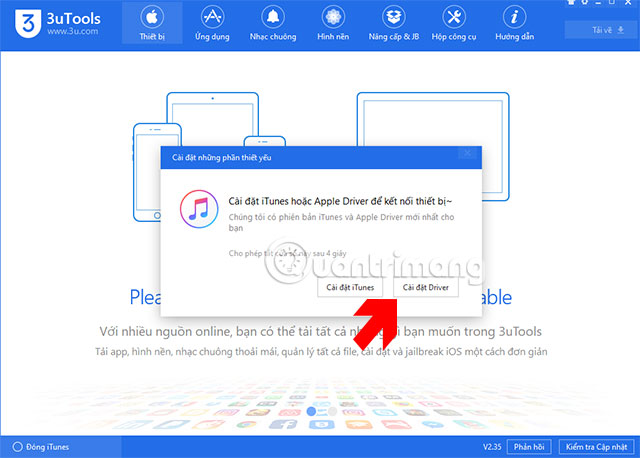Click the 3uTools shield logo

click(x=28, y=24)
